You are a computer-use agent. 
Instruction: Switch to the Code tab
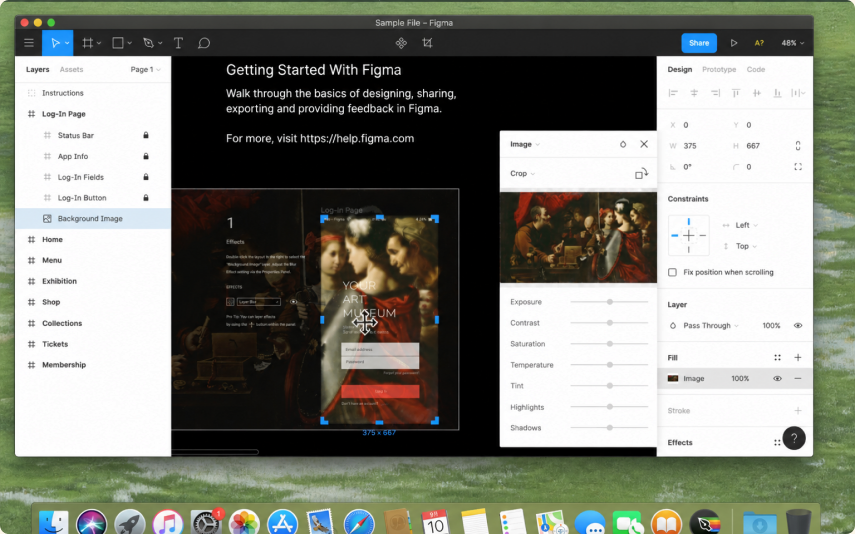756,70
